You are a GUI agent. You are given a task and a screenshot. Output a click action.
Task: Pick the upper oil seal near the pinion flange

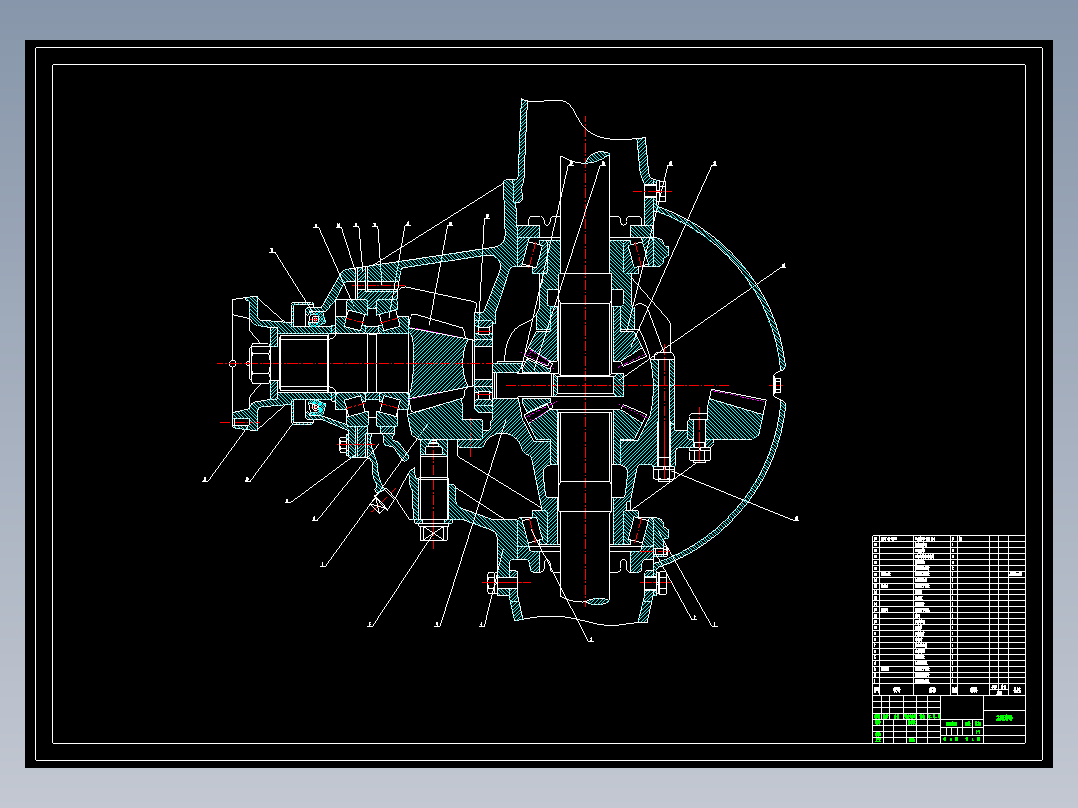click(315, 319)
